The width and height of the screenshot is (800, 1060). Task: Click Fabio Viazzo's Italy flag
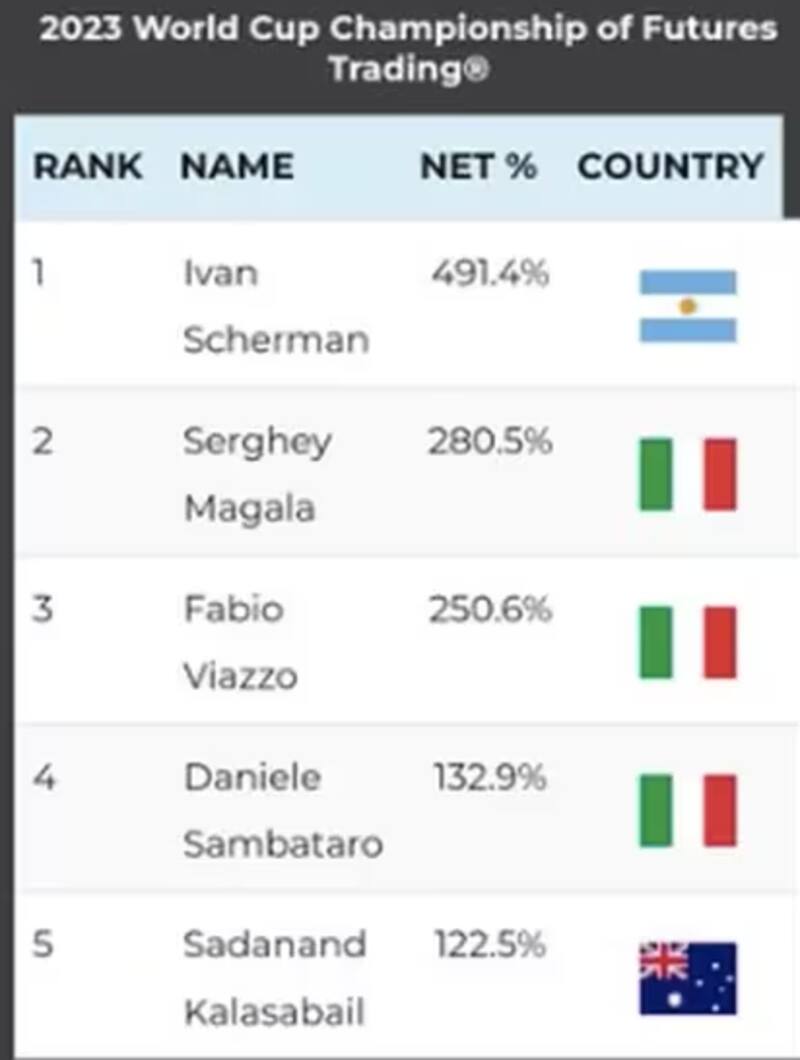coord(688,642)
